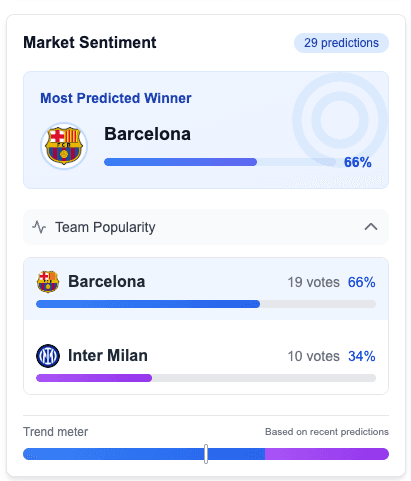411x481 pixels.
Task: Click the large Barcelona crest logo
Action: pyautogui.click(x=64, y=146)
